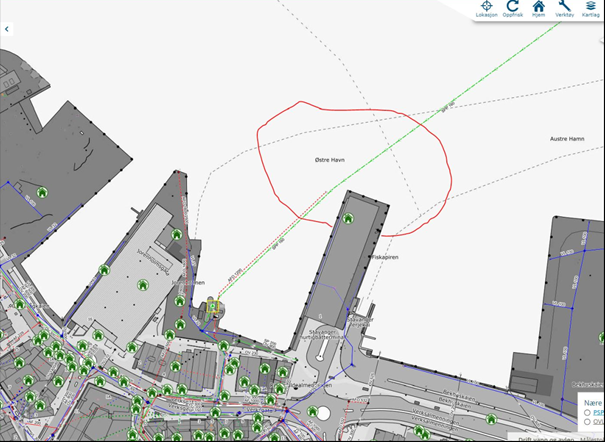Click the Austre Hamn map label
The image size is (605, 442).
tap(568, 140)
